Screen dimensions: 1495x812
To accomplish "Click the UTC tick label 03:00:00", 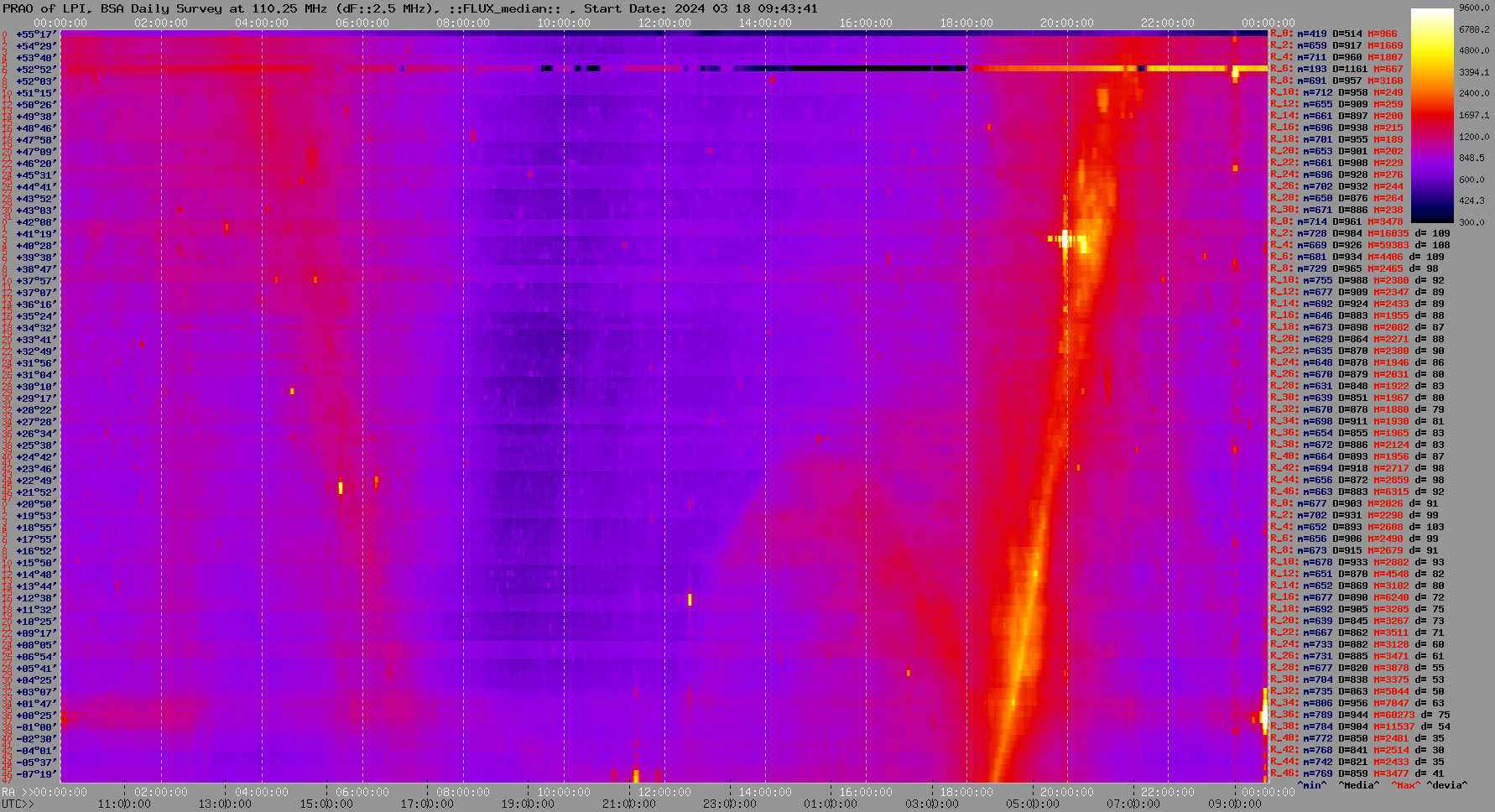I will (932, 804).
